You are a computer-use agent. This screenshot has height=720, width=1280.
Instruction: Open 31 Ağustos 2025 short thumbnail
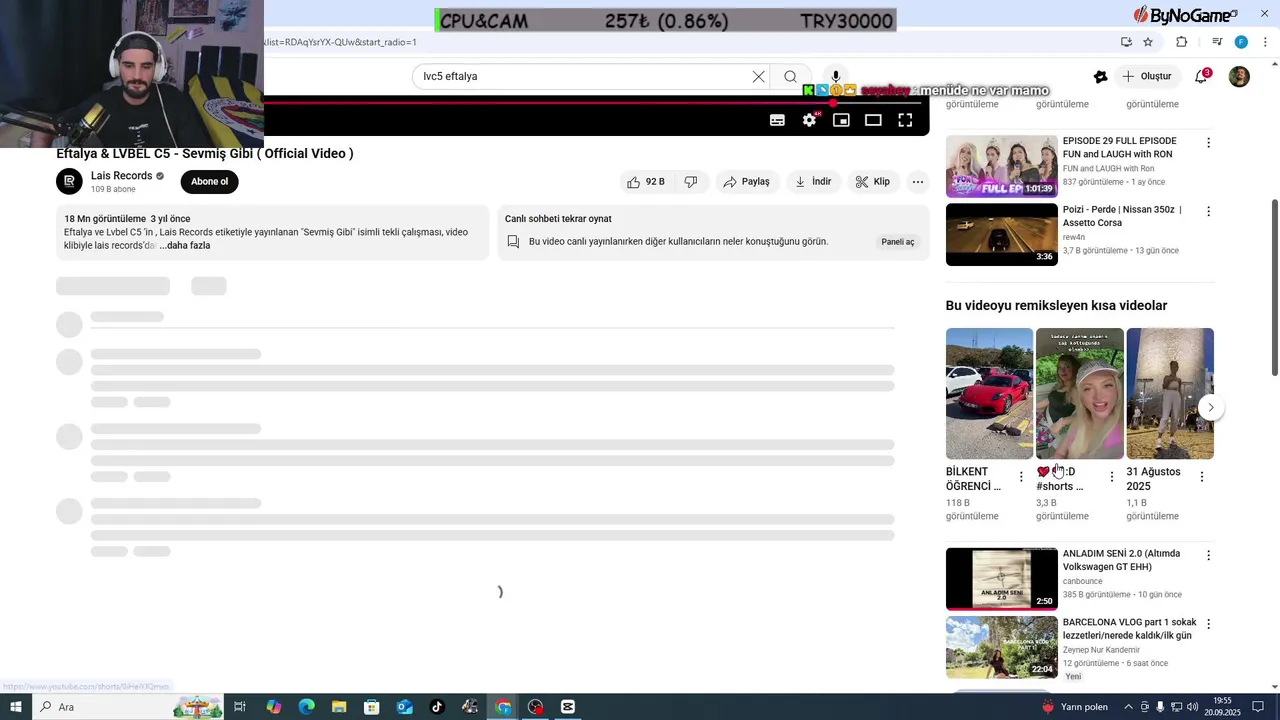tap(1170, 393)
